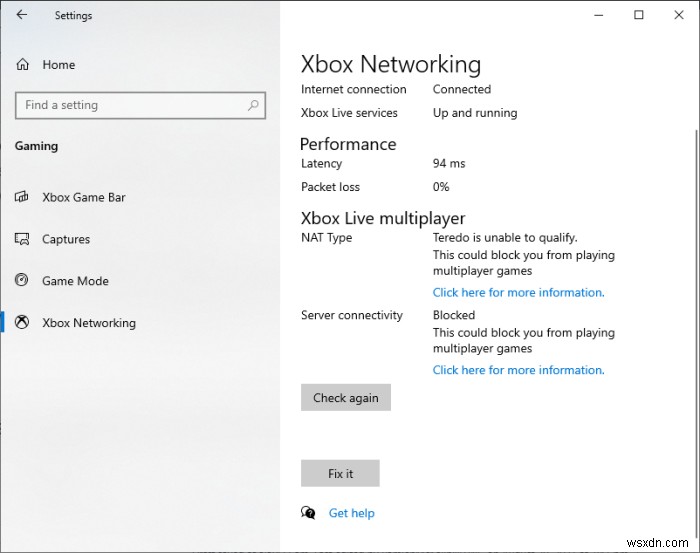Open more information link under NAT Type
700x553 pixels.
click(518, 292)
